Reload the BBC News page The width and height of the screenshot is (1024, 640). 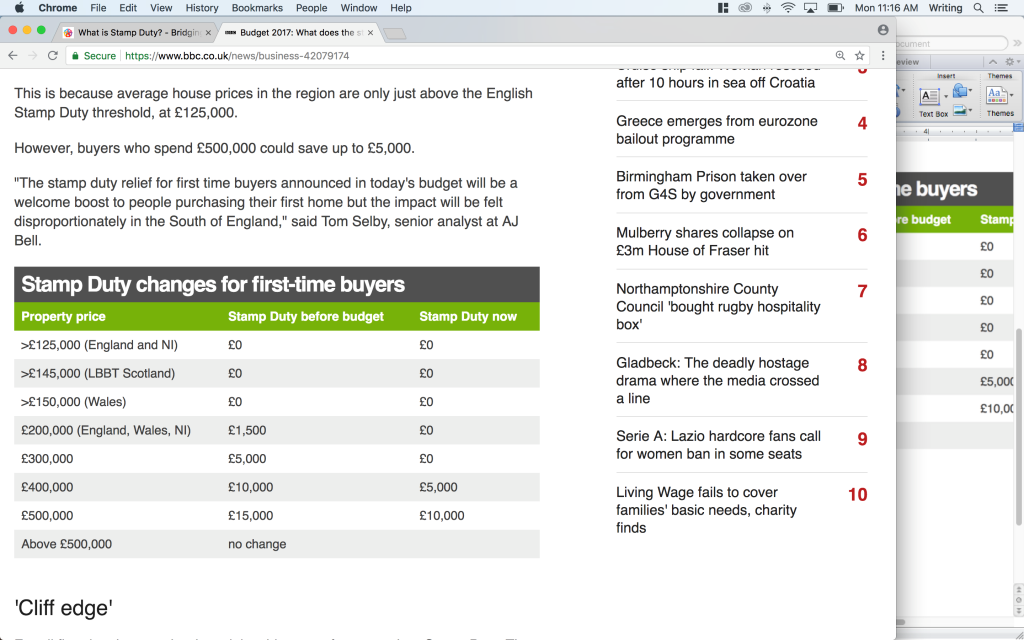tap(52, 57)
